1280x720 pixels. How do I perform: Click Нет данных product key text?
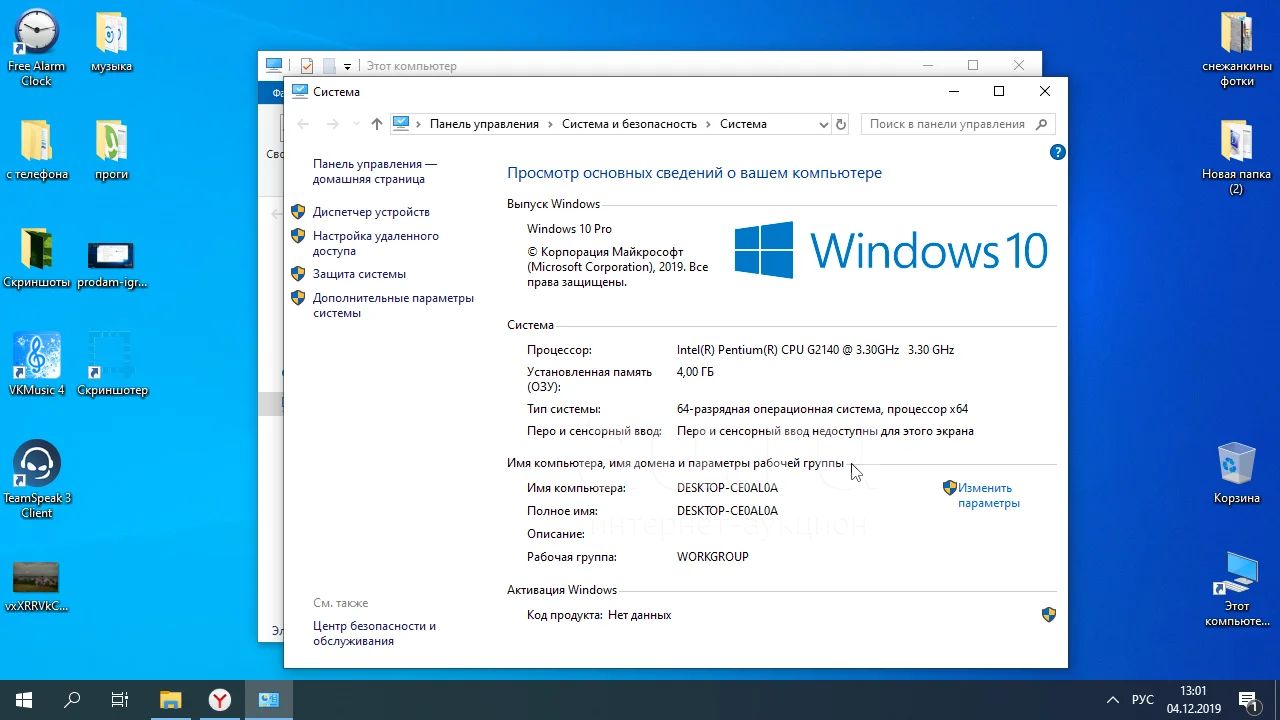click(x=639, y=615)
